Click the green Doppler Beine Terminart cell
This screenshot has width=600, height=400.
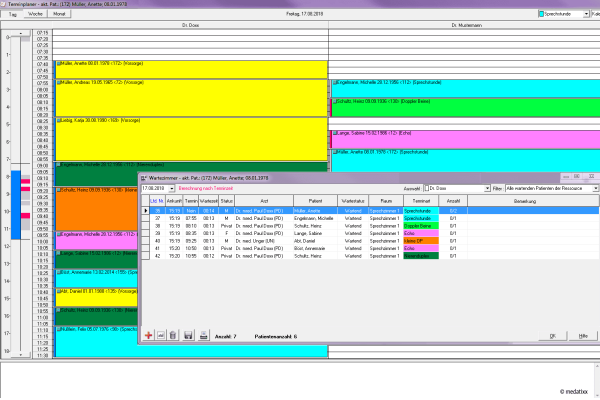pyautogui.click(x=421, y=226)
